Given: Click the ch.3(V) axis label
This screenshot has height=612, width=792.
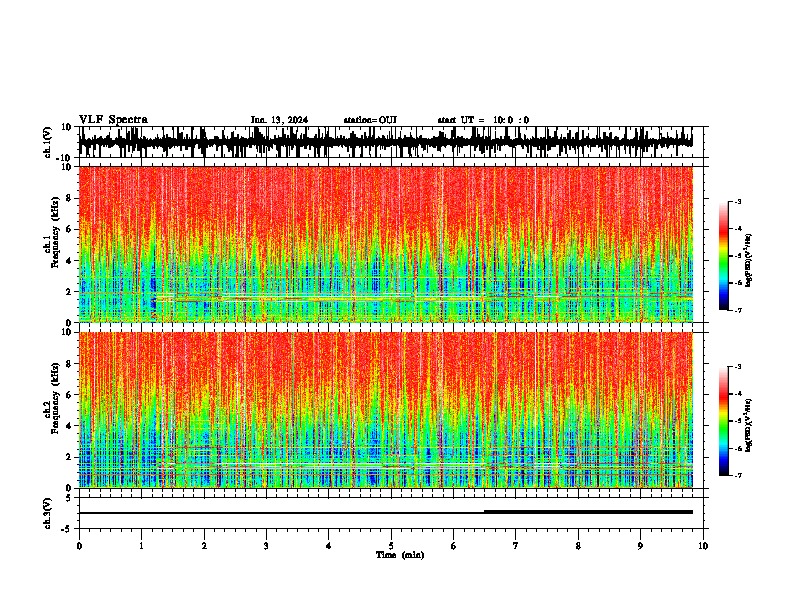Looking at the screenshot, I should point(48,513).
